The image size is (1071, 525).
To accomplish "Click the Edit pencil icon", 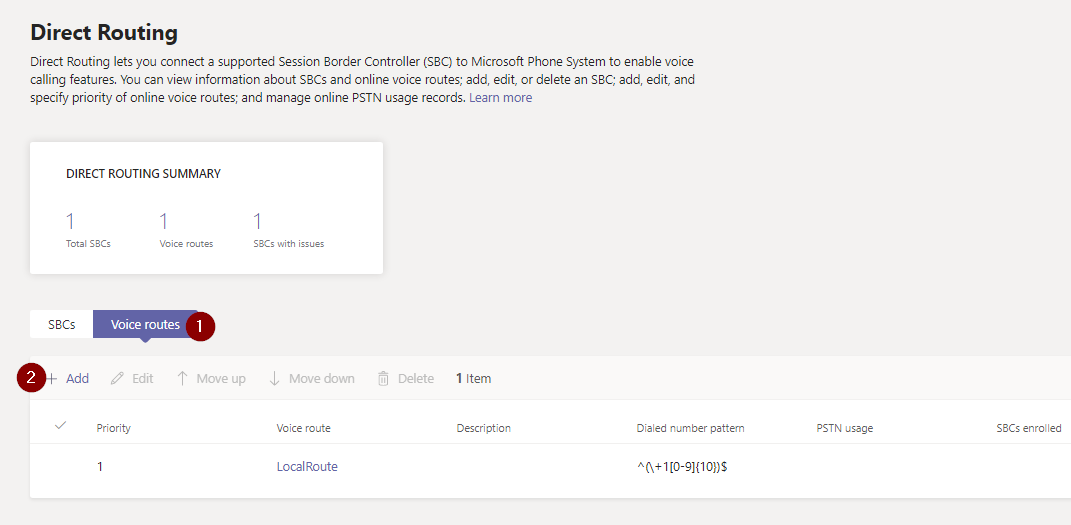I will (x=118, y=379).
